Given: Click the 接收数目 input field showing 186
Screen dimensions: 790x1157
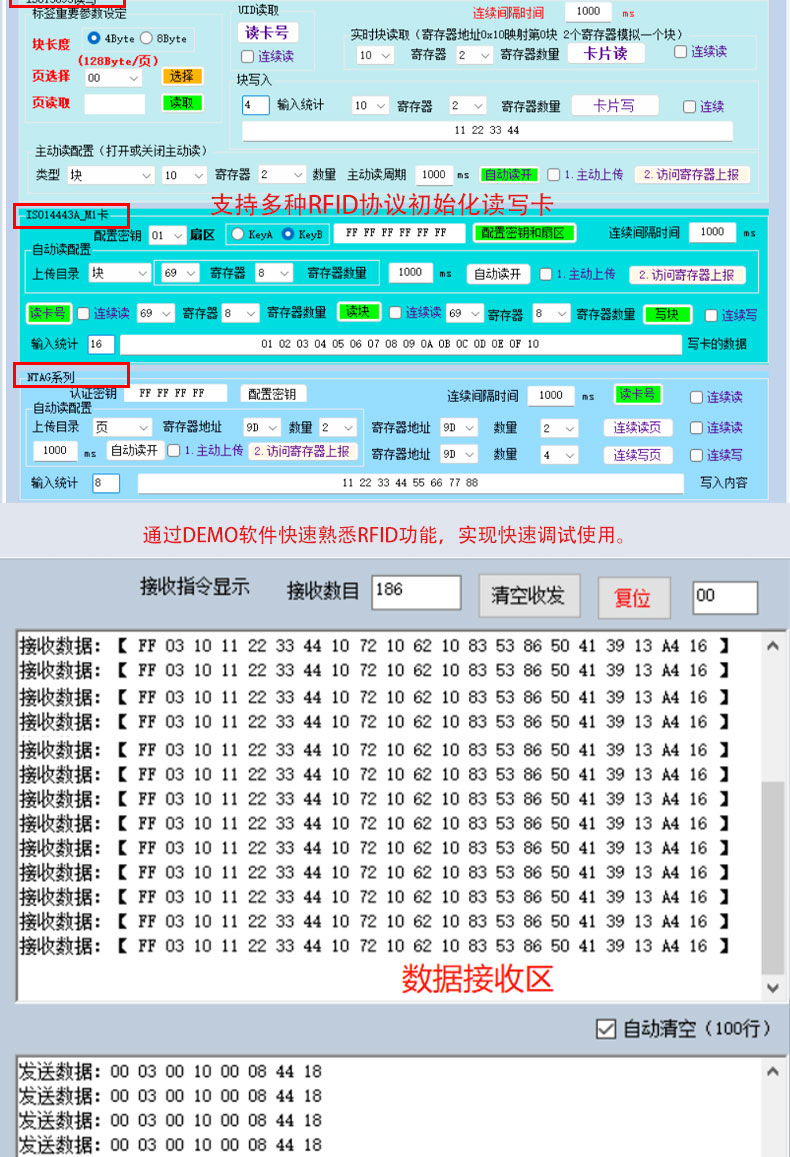Looking at the screenshot, I should (416, 593).
